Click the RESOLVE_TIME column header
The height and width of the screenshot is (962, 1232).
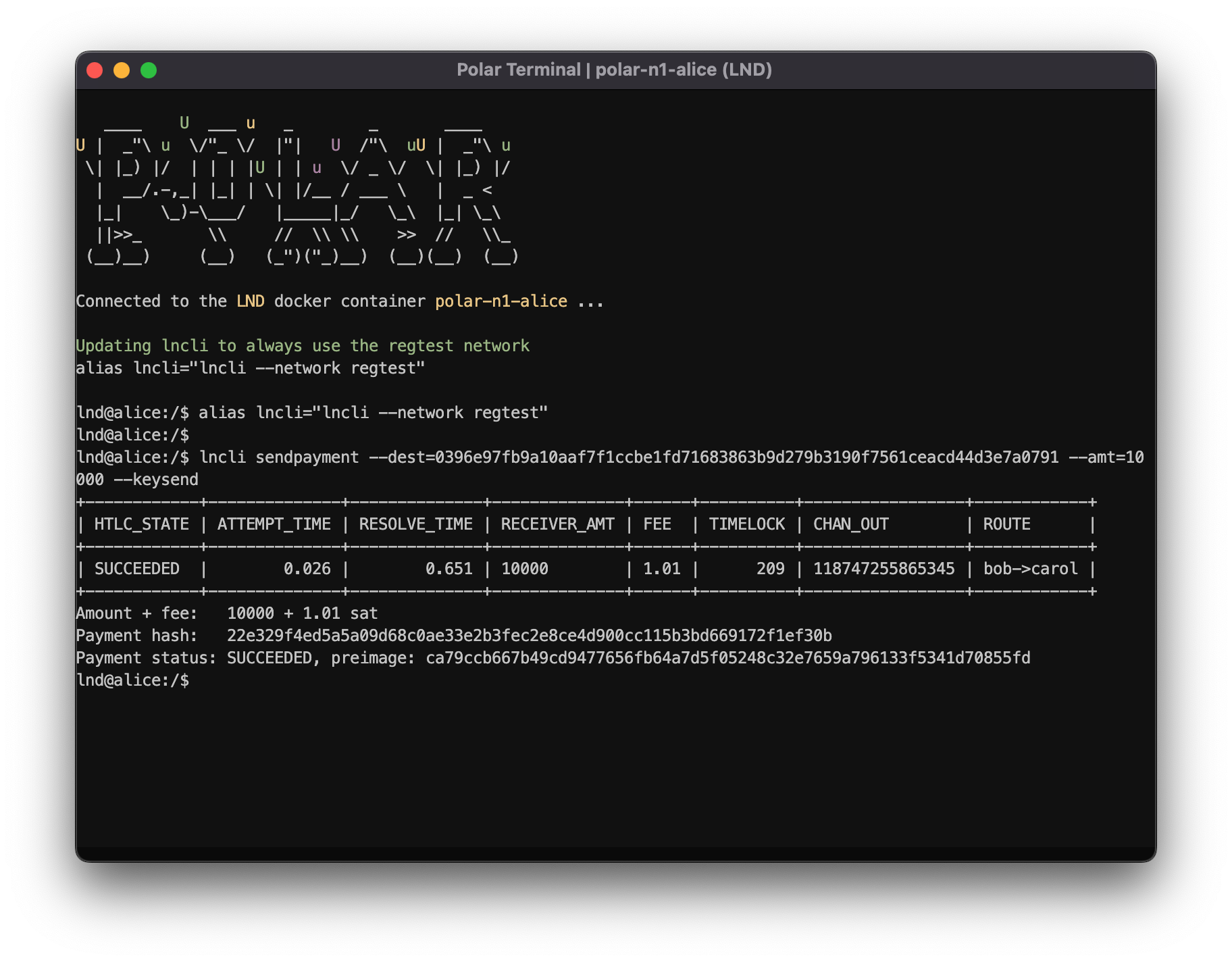[416, 524]
